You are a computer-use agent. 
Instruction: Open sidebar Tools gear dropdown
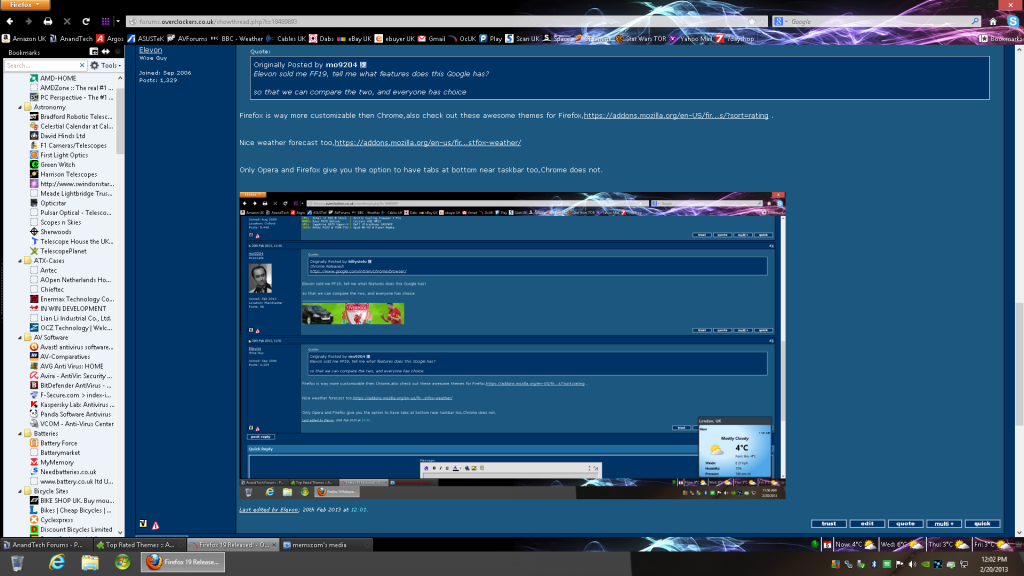click(106, 65)
